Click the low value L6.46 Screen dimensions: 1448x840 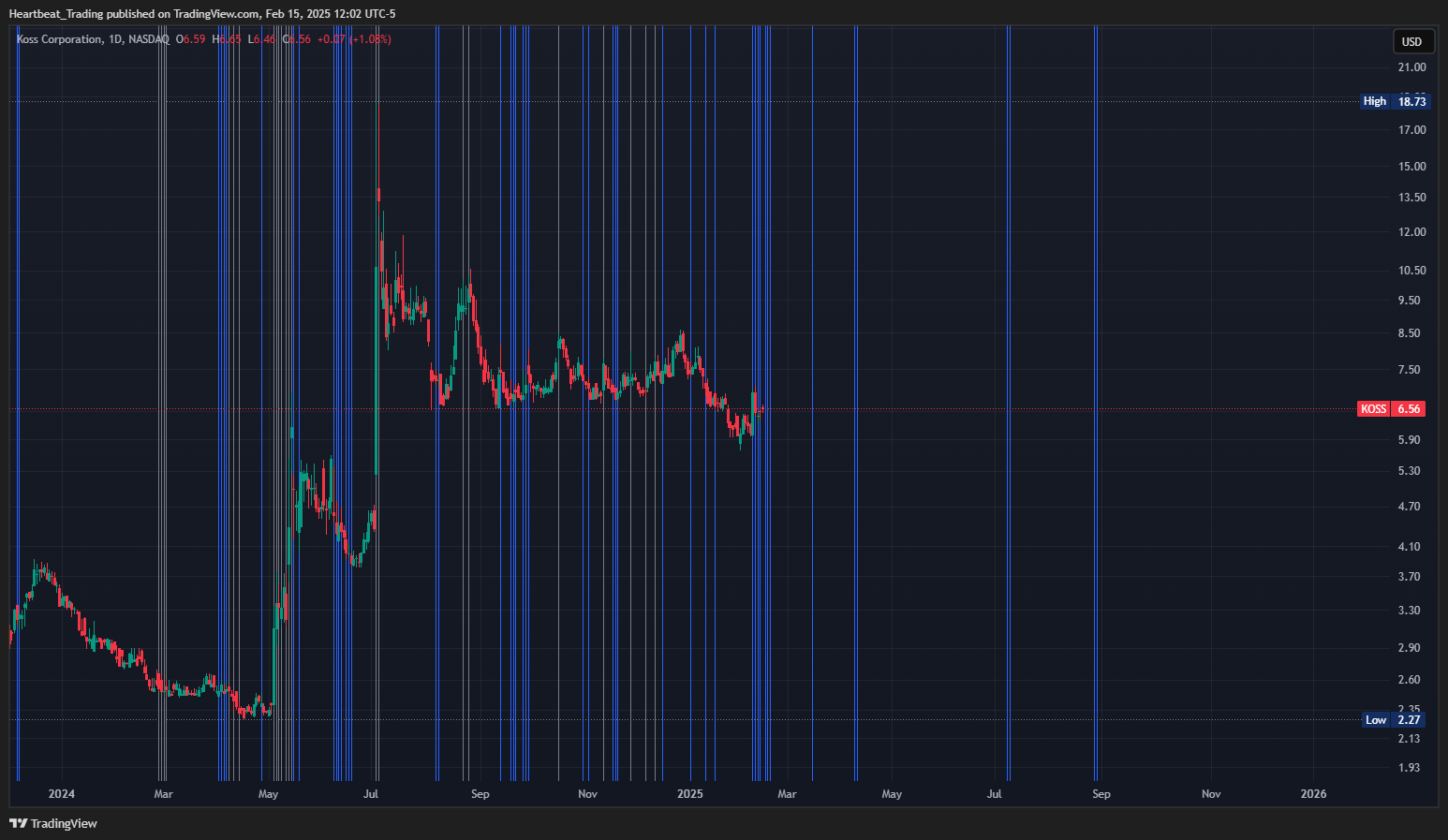pos(261,39)
